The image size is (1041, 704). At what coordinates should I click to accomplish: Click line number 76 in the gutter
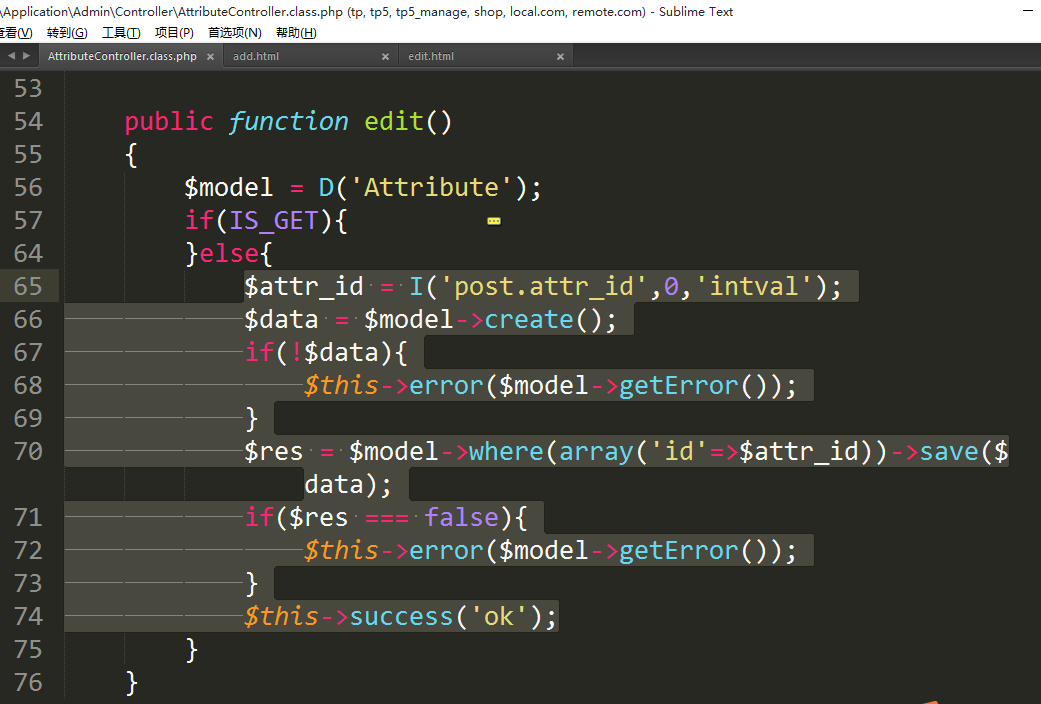pos(29,683)
